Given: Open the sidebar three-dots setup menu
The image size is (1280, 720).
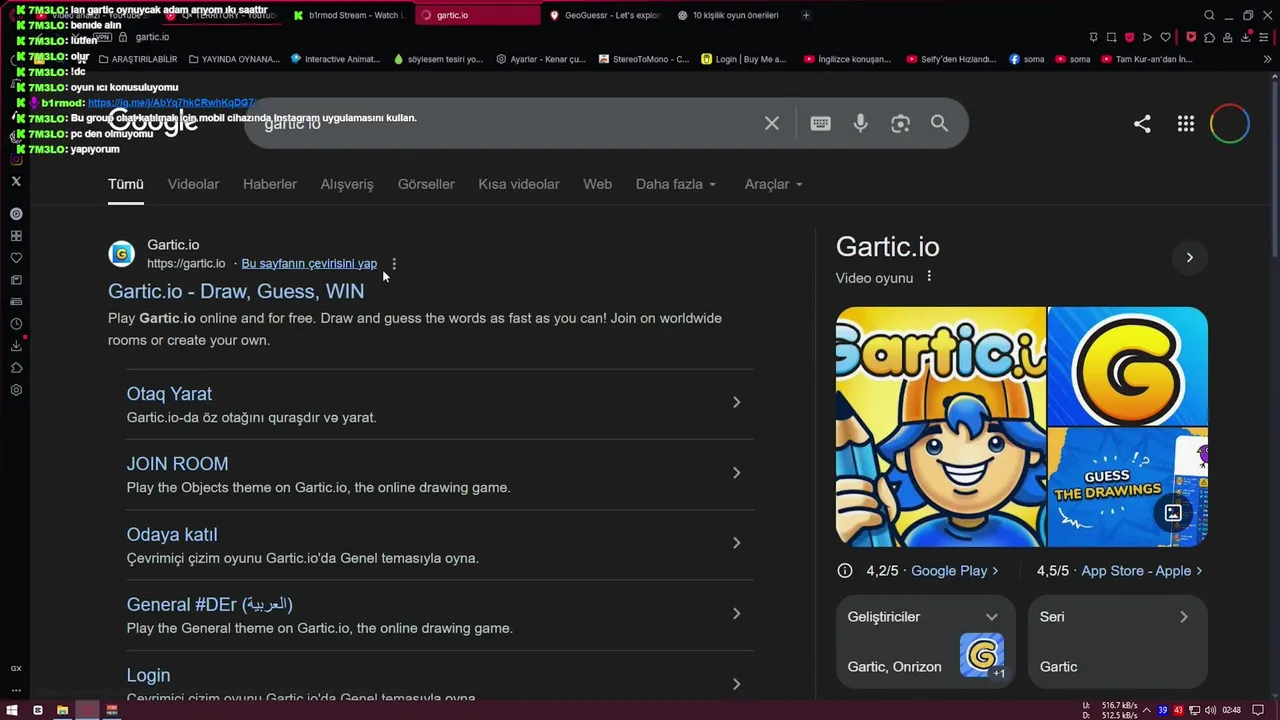Looking at the screenshot, I should [16, 690].
